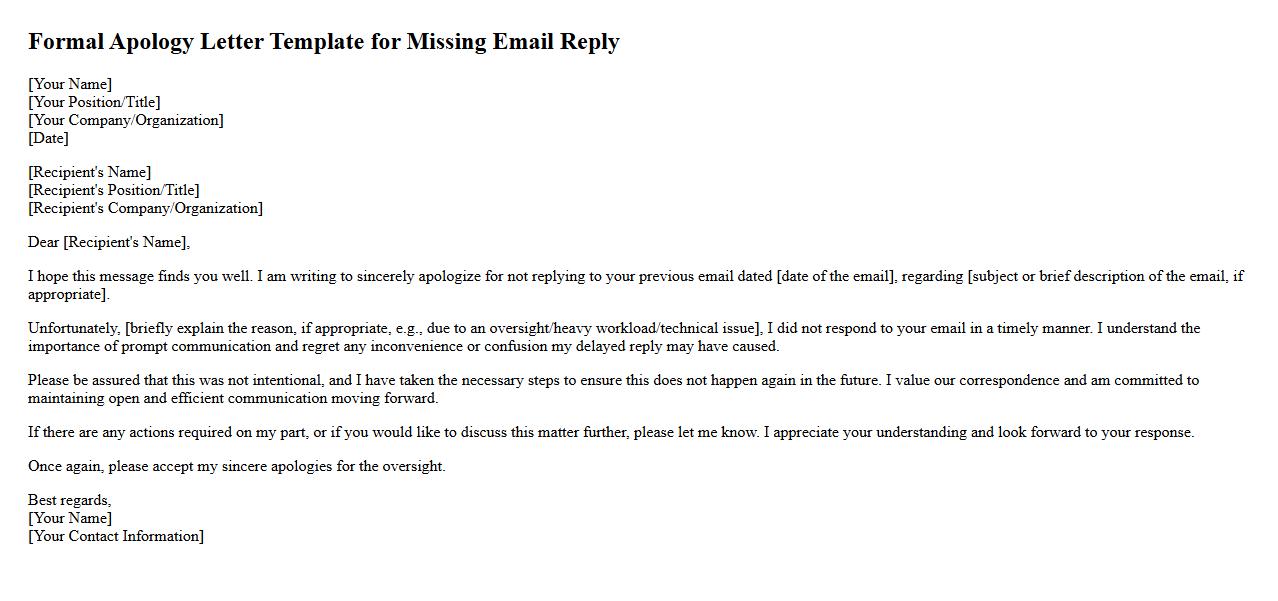Click the [Your Name] placeholder under Best regards

70,518
